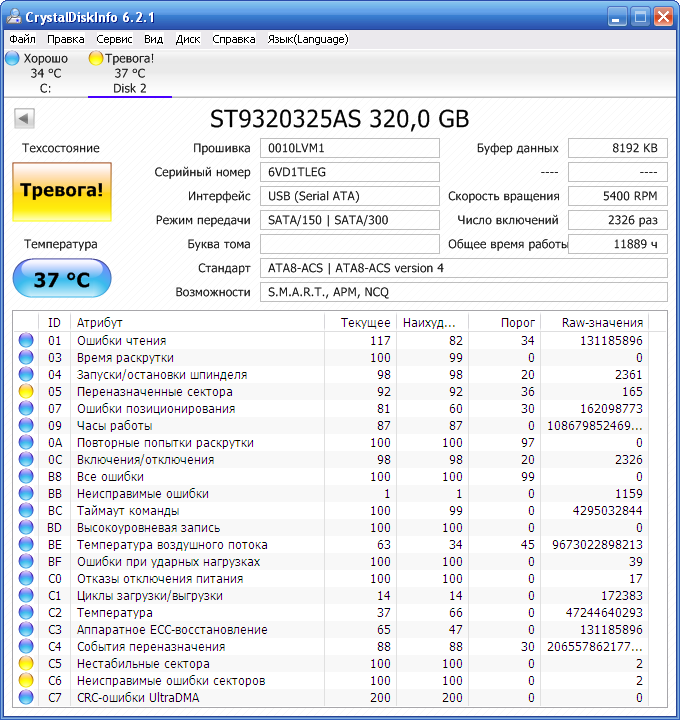Go to previous disk with left arrow button

point(24,118)
